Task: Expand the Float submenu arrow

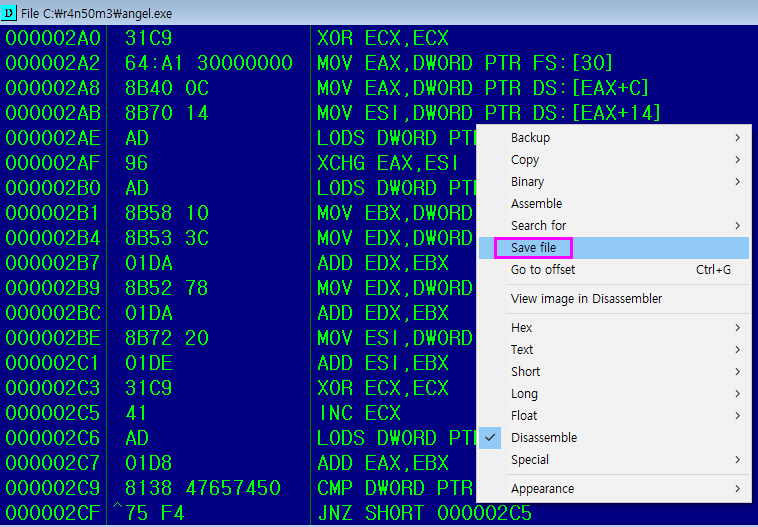Action: [738, 416]
